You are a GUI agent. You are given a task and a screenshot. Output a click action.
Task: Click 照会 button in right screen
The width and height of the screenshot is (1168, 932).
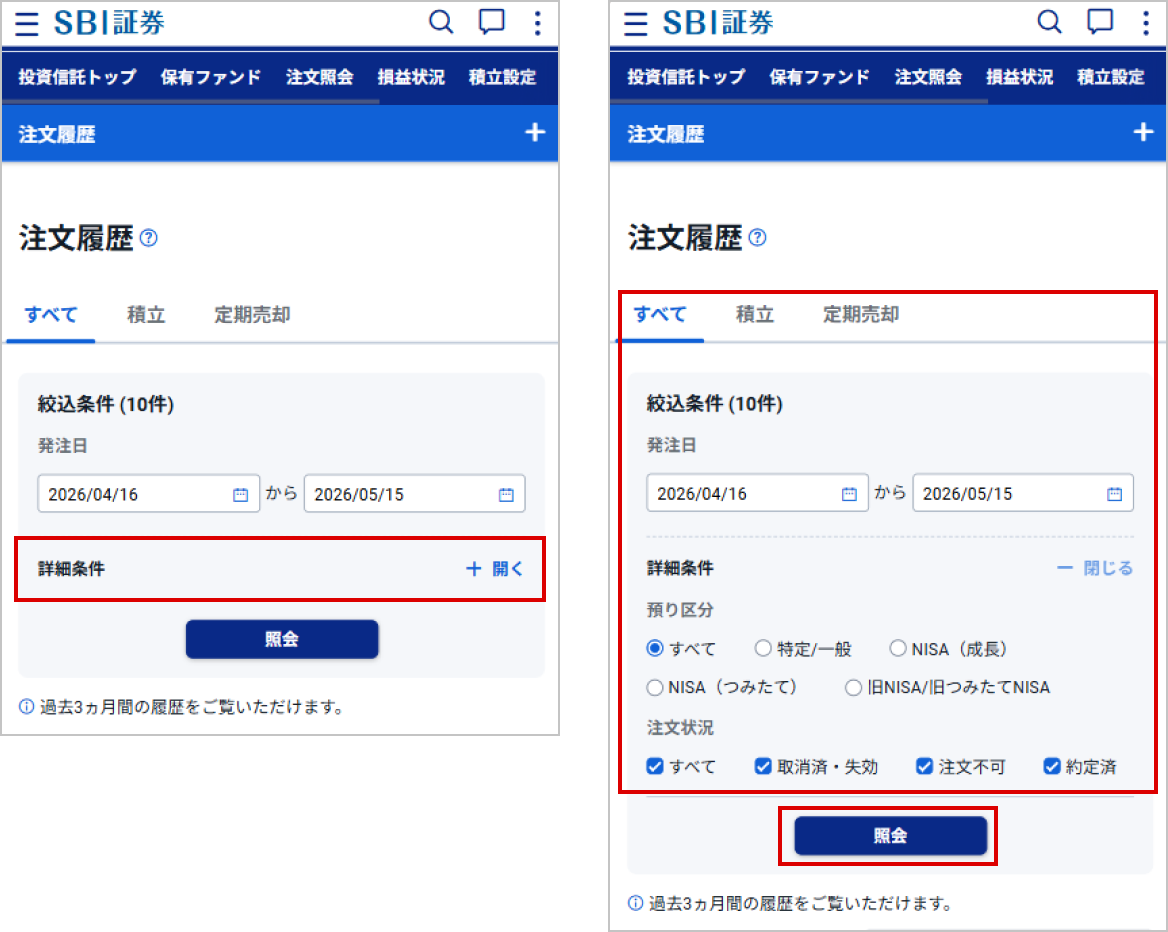pyautogui.click(x=891, y=836)
